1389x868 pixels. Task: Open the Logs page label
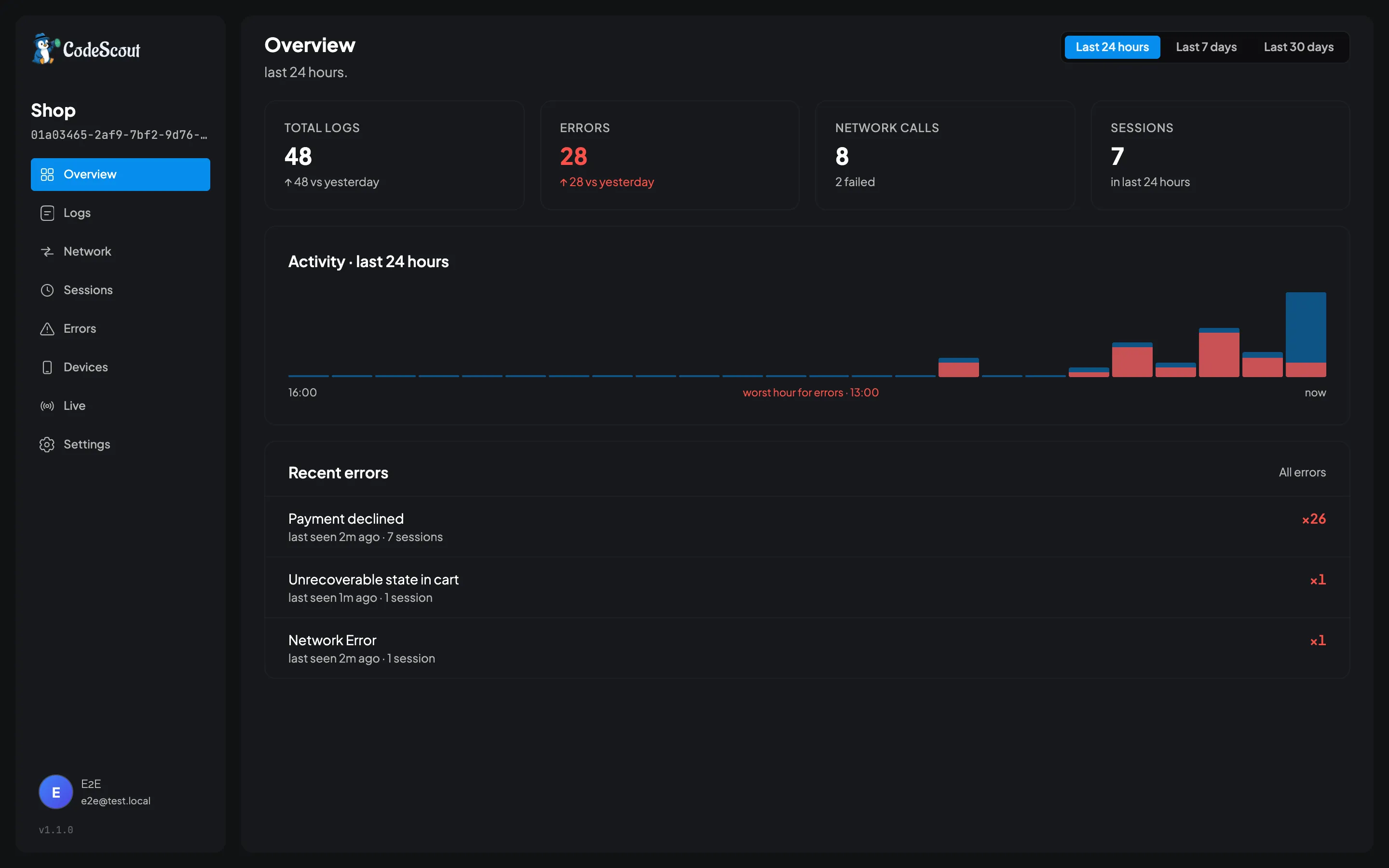pyautogui.click(x=77, y=213)
